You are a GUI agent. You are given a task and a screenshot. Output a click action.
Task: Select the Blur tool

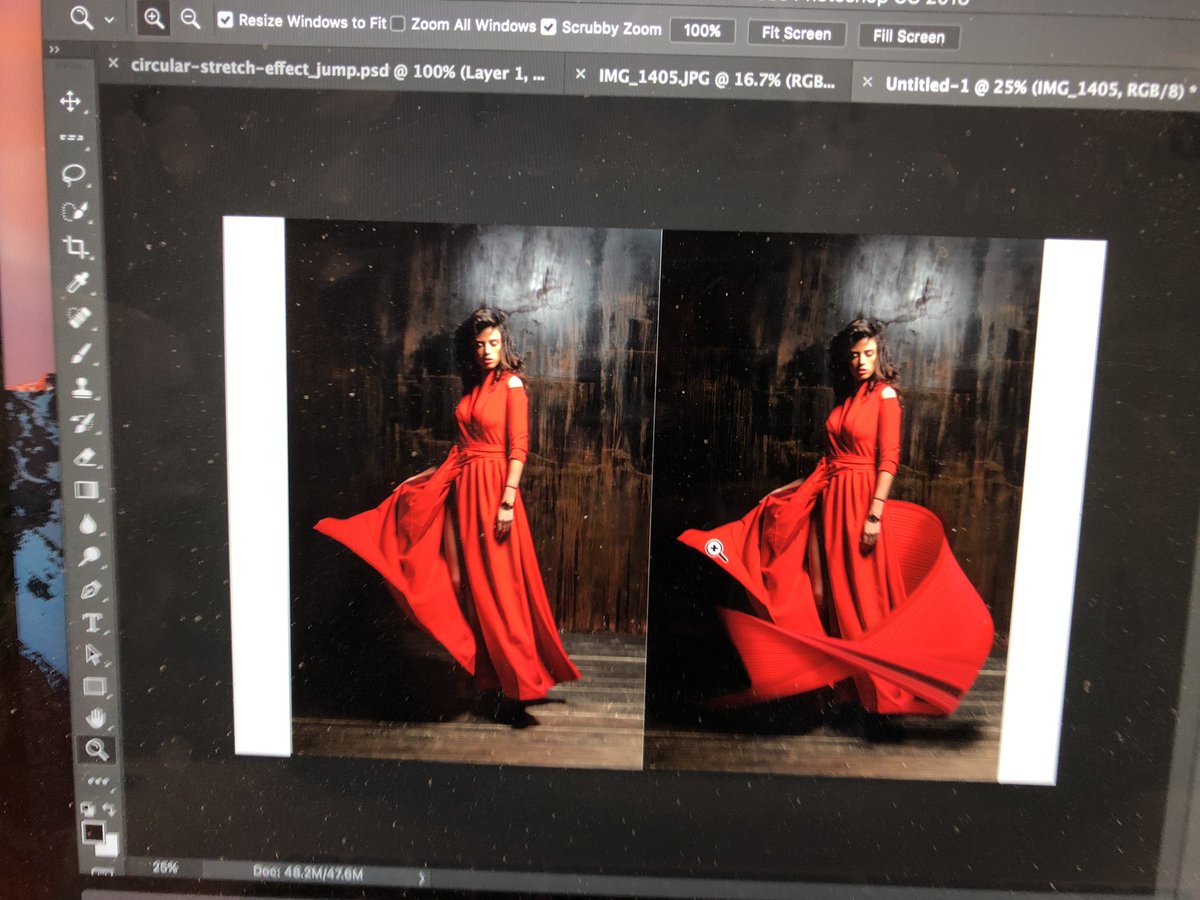[x=87, y=524]
